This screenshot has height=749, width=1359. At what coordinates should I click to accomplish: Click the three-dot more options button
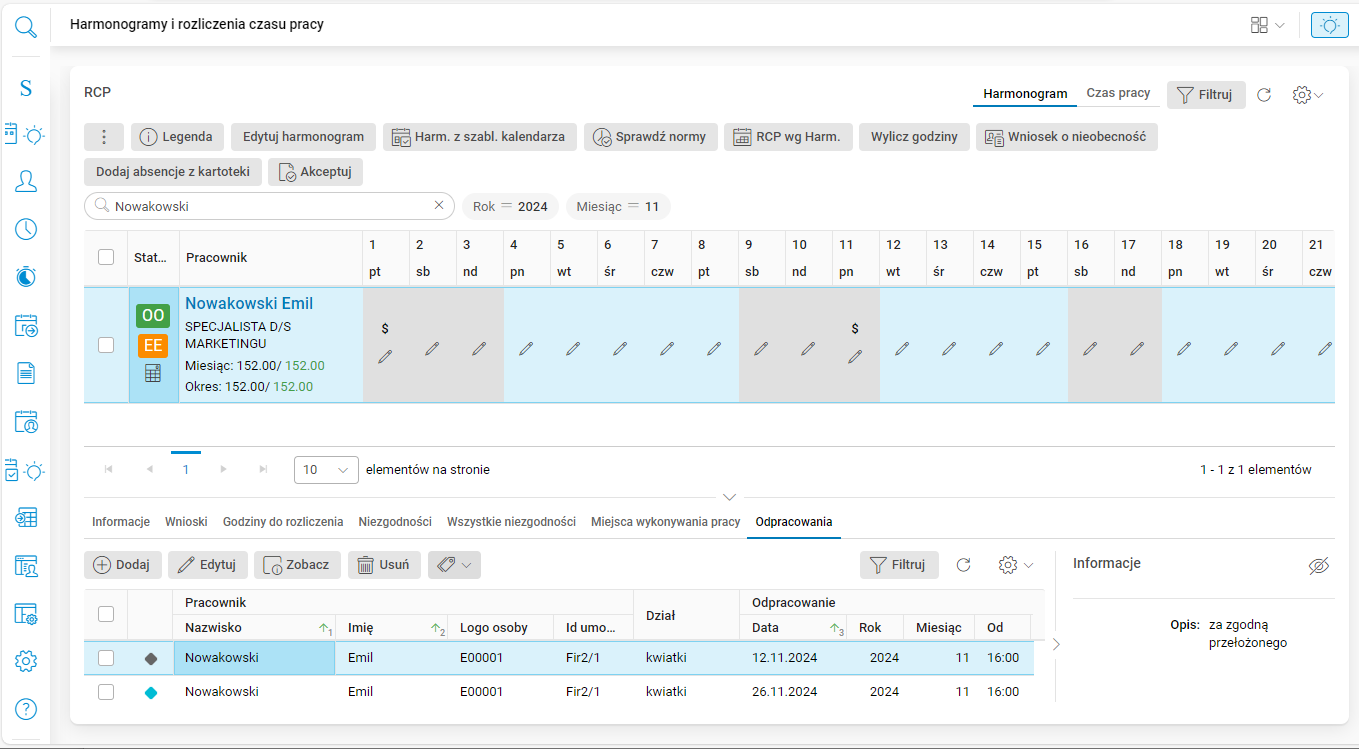click(x=104, y=137)
